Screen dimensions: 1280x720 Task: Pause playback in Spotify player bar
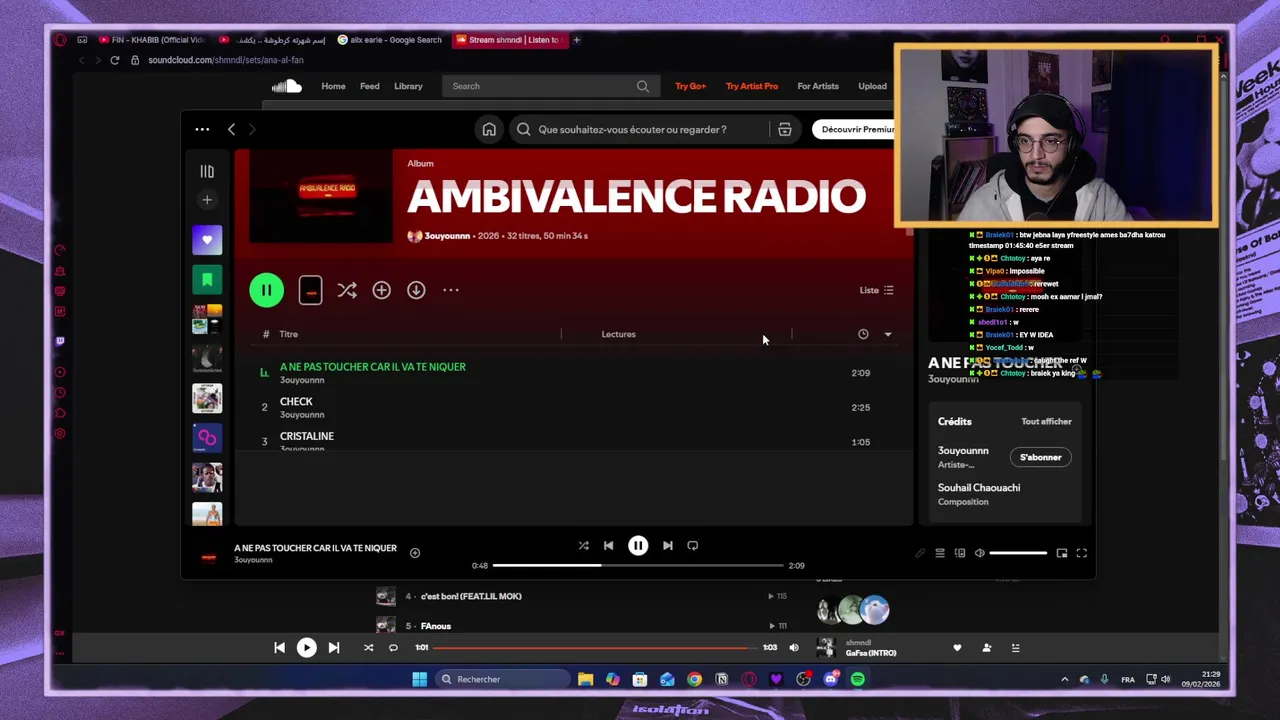click(x=638, y=546)
